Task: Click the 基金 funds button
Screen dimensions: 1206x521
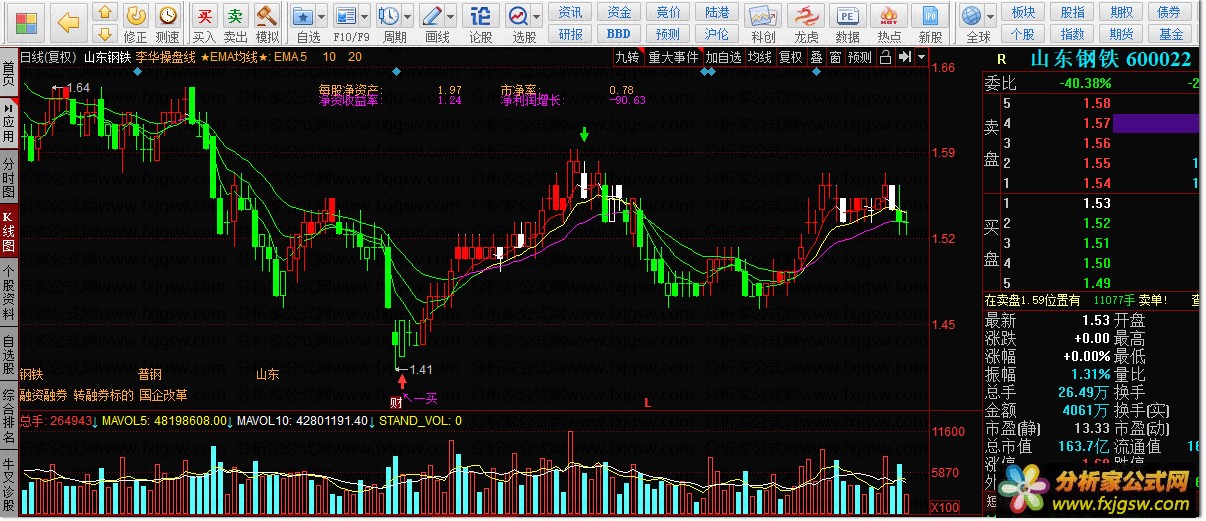Action: [1170, 33]
